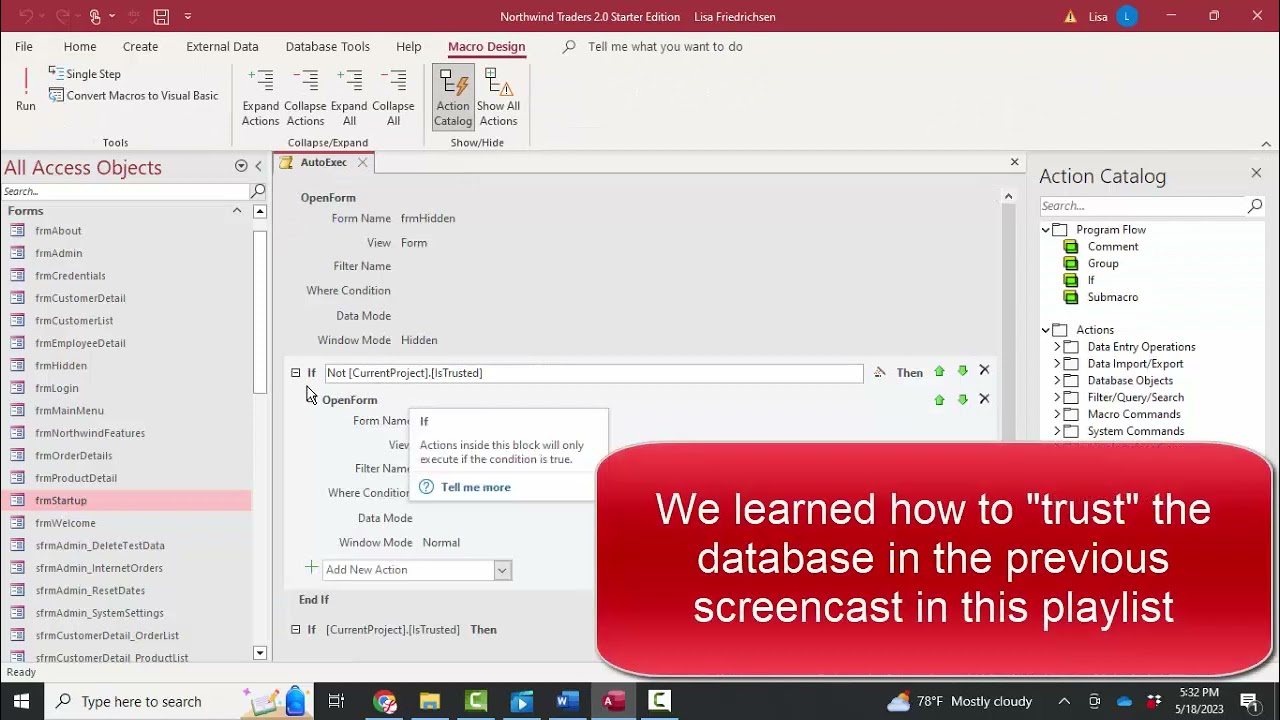The image size is (1280, 720).
Task: Collapse the second If block with CurrentProject.IsTrusted
Action: tap(295, 630)
